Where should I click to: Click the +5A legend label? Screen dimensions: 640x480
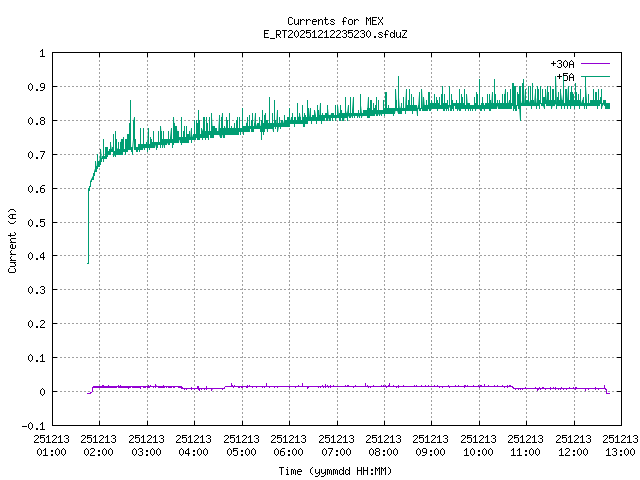[565, 76]
